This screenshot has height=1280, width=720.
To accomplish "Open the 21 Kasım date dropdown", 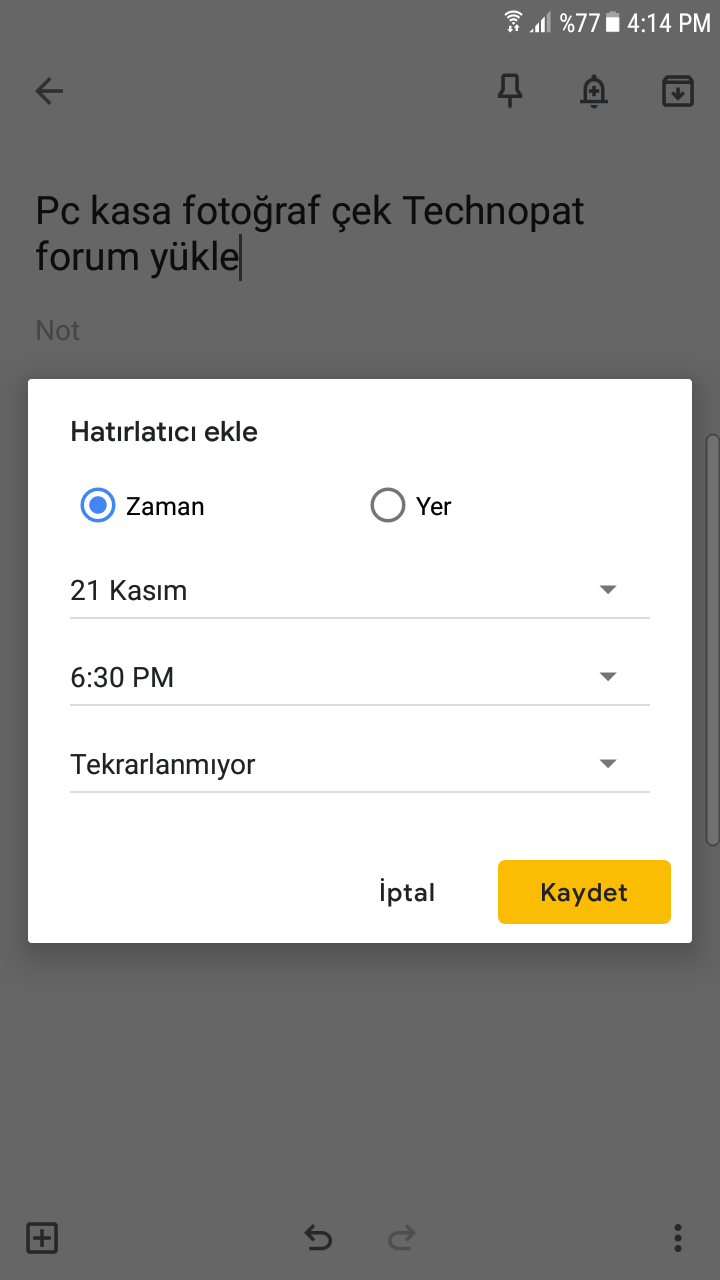I will [x=359, y=591].
